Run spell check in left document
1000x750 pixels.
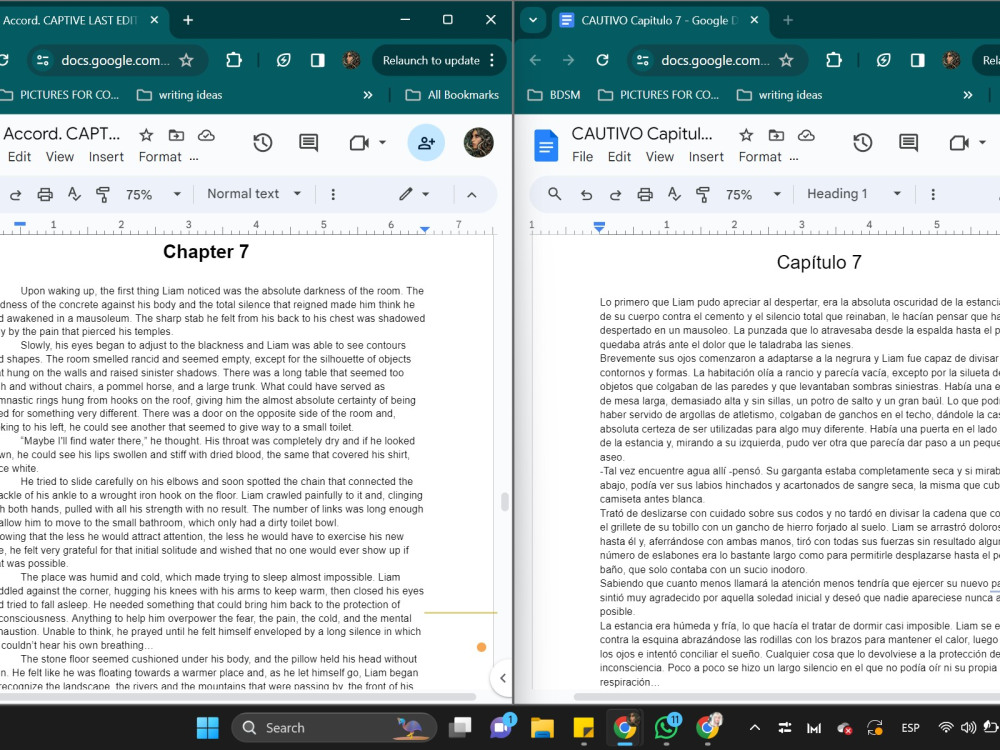[x=74, y=195]
